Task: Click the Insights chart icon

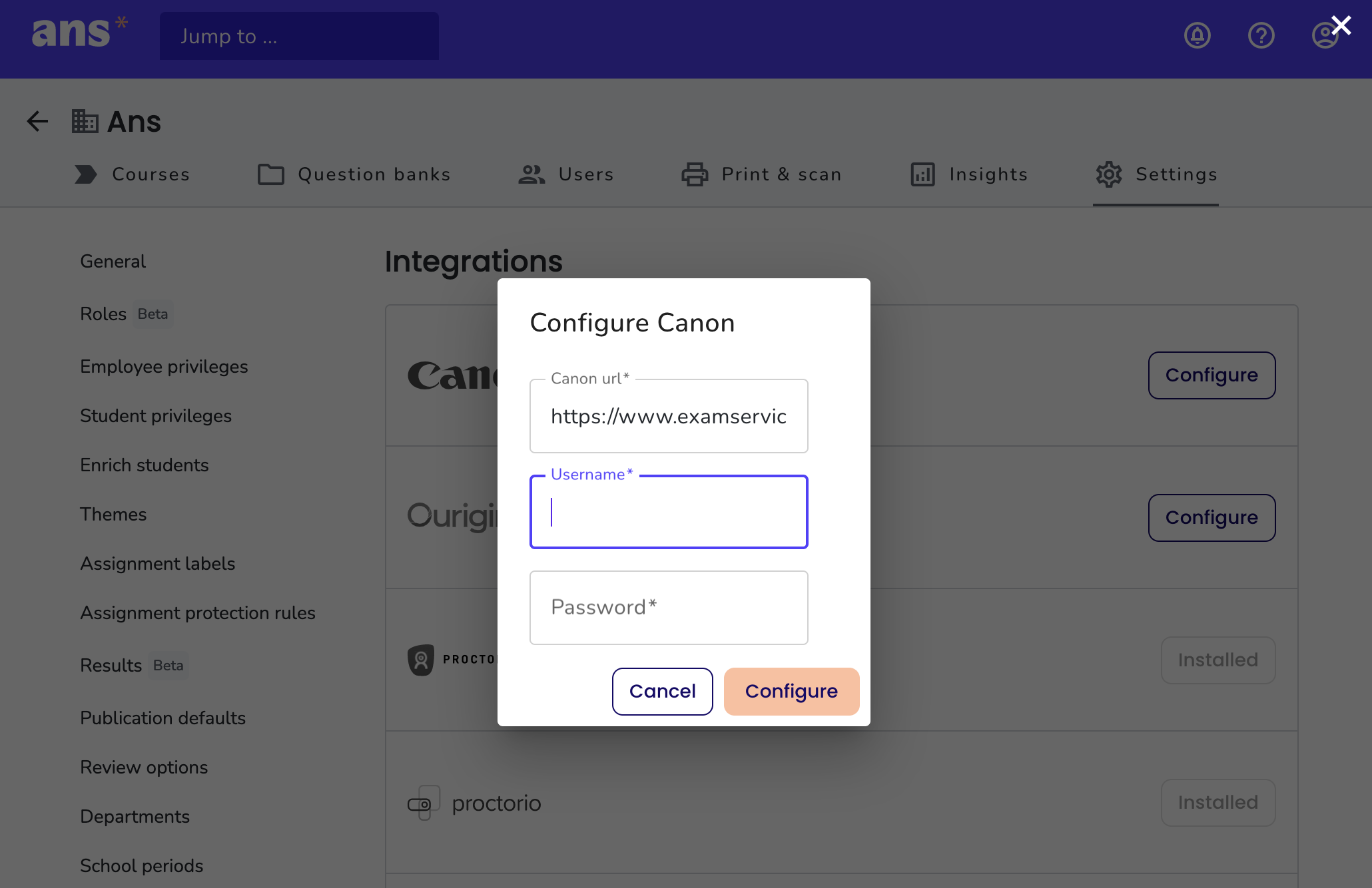Action: pos(922,174)
